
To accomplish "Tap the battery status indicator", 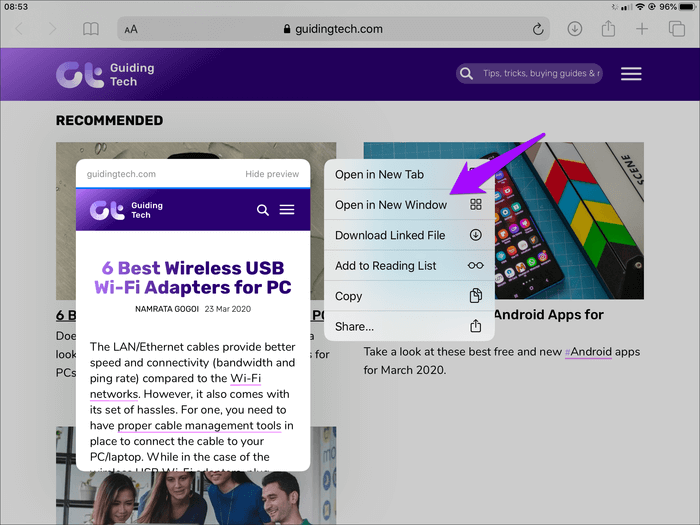I will [x=687, y=7].
